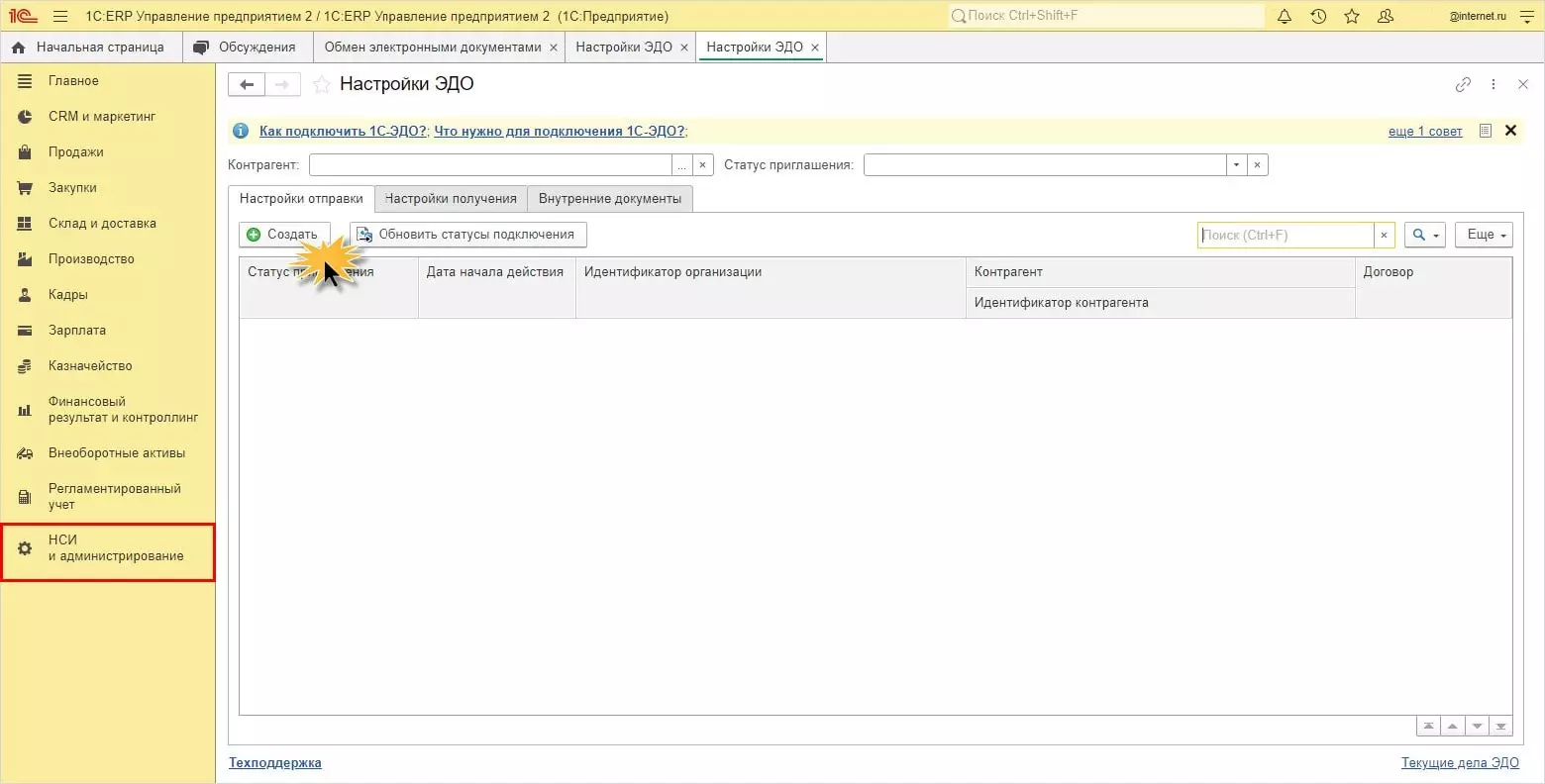Open the history clock icon

tap(1318, 16)
